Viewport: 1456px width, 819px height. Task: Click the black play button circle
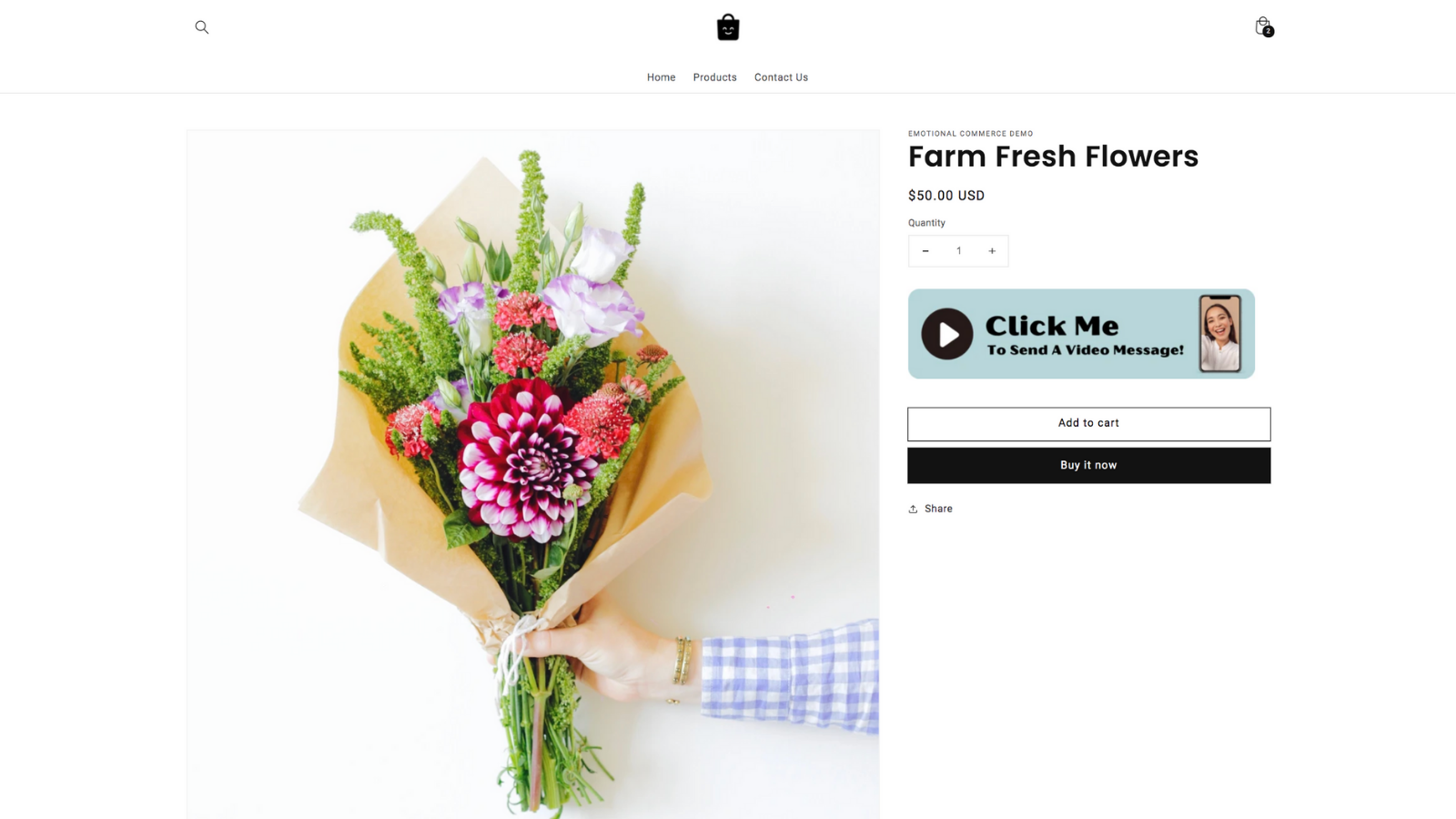[x=947, y=334]
